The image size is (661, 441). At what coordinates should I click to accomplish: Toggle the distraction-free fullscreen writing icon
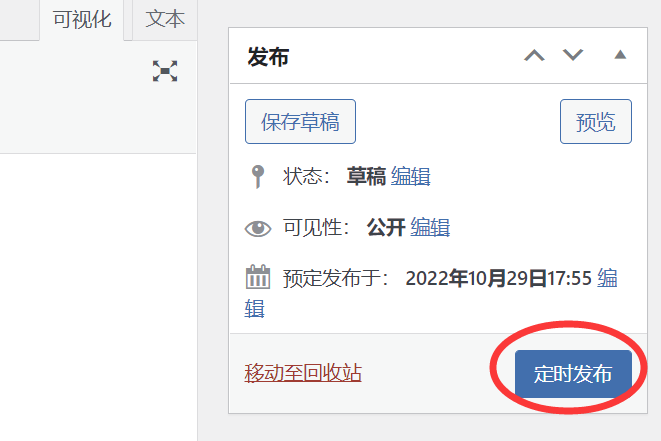[x=165, y=71]
